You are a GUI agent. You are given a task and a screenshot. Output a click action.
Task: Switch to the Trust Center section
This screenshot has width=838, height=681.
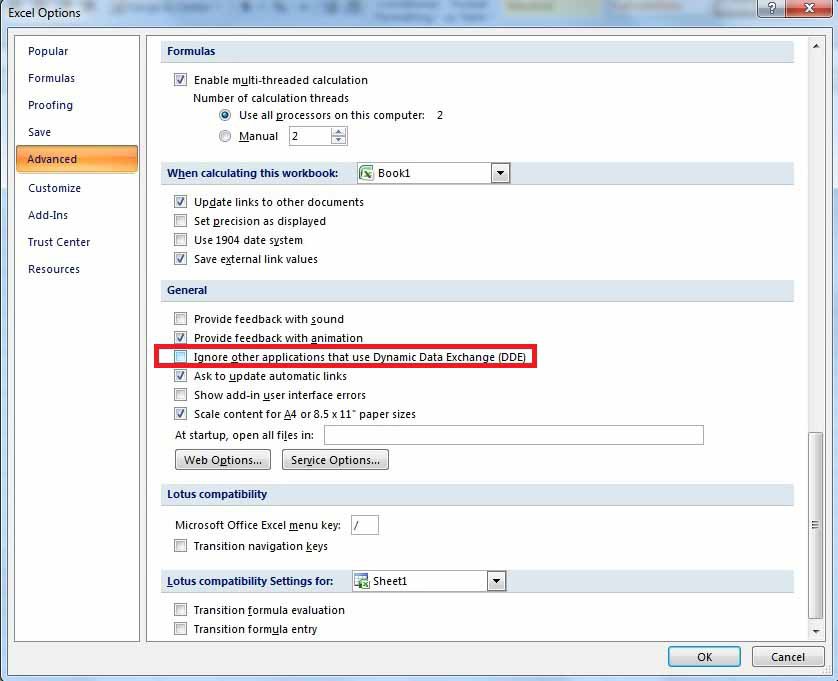61,242
